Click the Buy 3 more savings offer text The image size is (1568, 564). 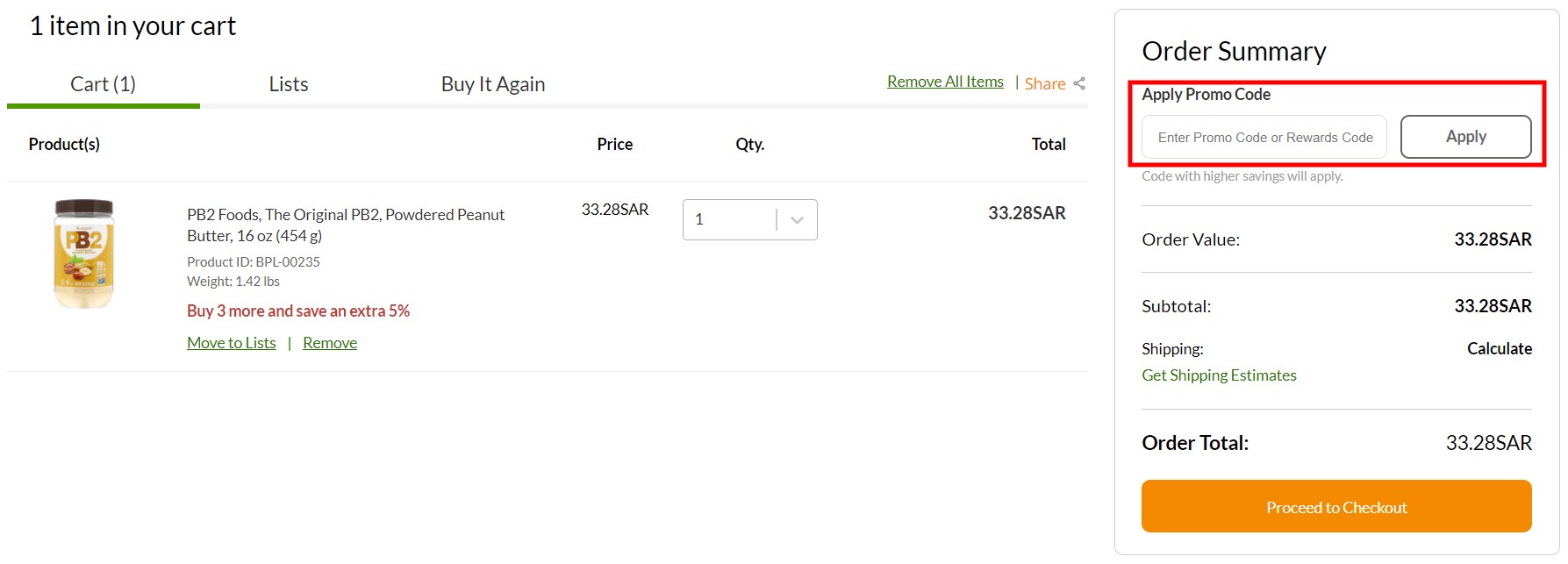pos(298,311)
